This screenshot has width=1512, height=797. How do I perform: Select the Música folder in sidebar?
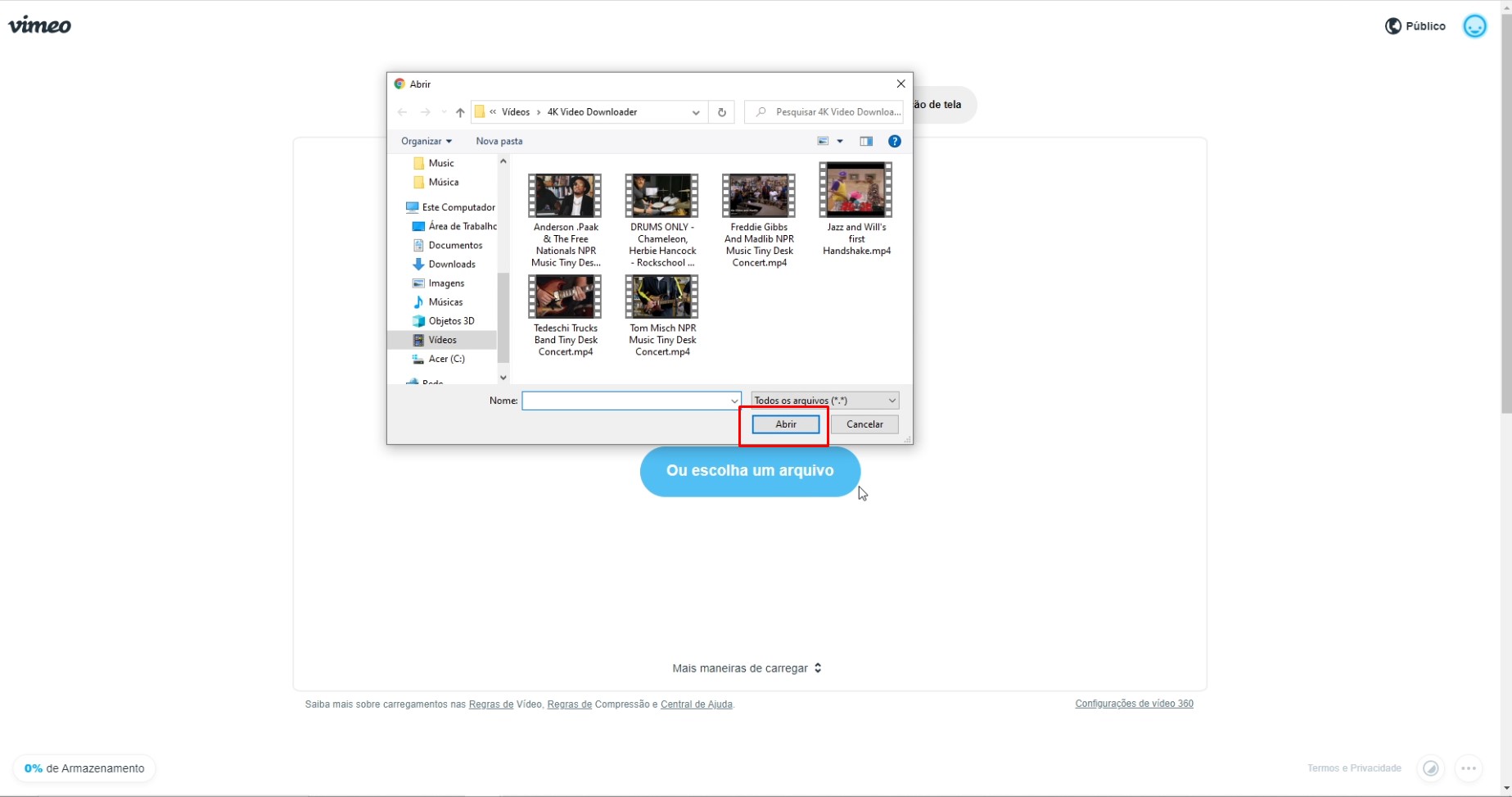click(x=442, y=182)
